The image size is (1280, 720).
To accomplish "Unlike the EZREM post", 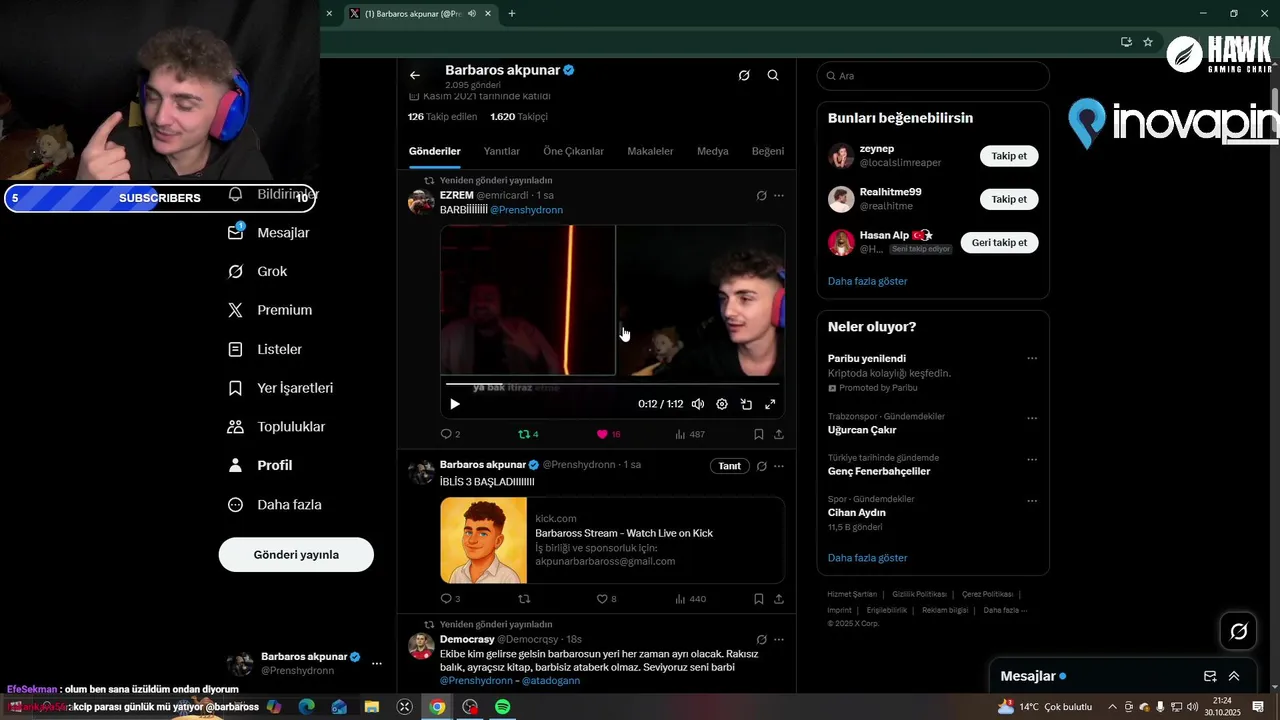I will click(x=608, y=434).
